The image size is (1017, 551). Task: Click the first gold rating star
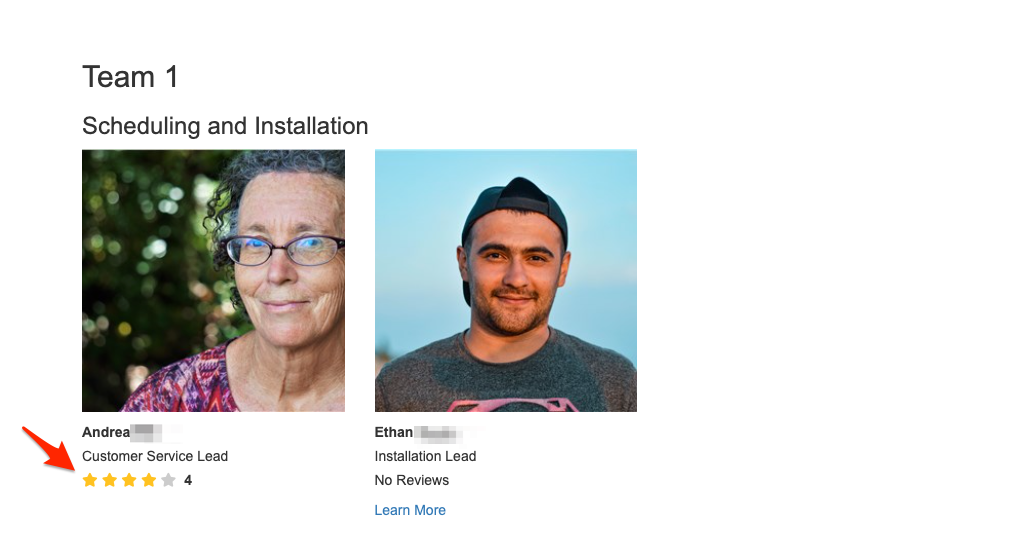90,481
